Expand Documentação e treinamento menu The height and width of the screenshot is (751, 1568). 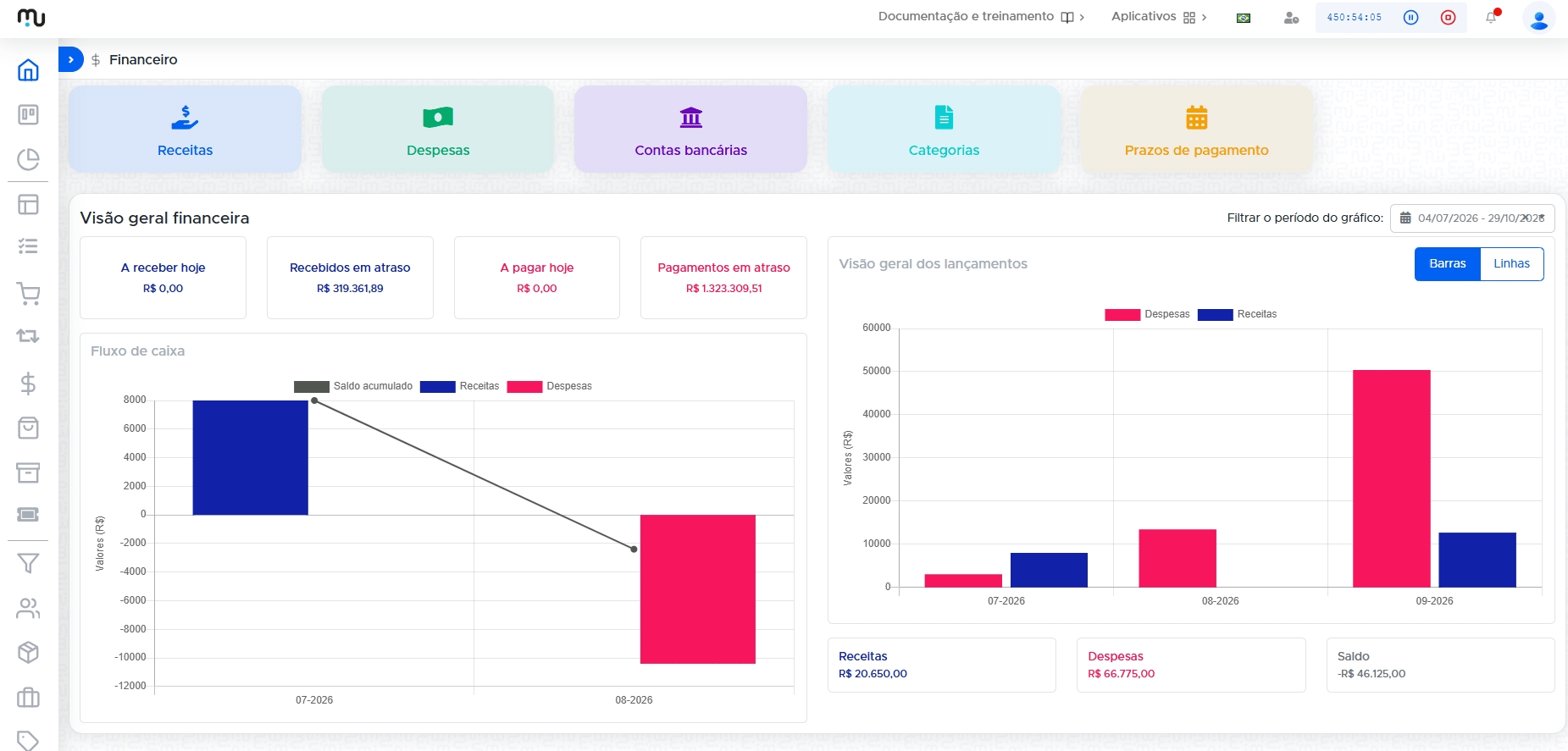[981, 17]
